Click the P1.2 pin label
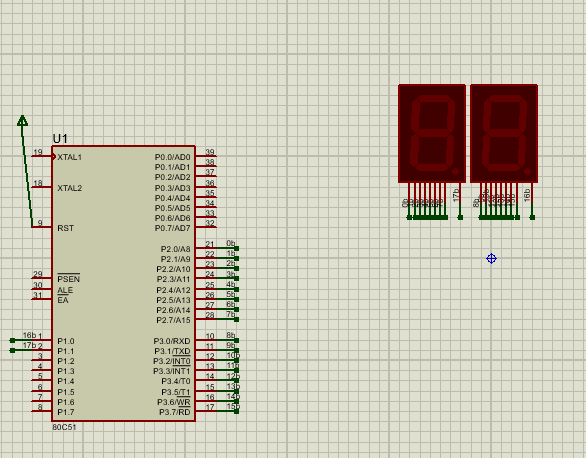The height and width of the screenshot is (458, 586). [66, 362]
